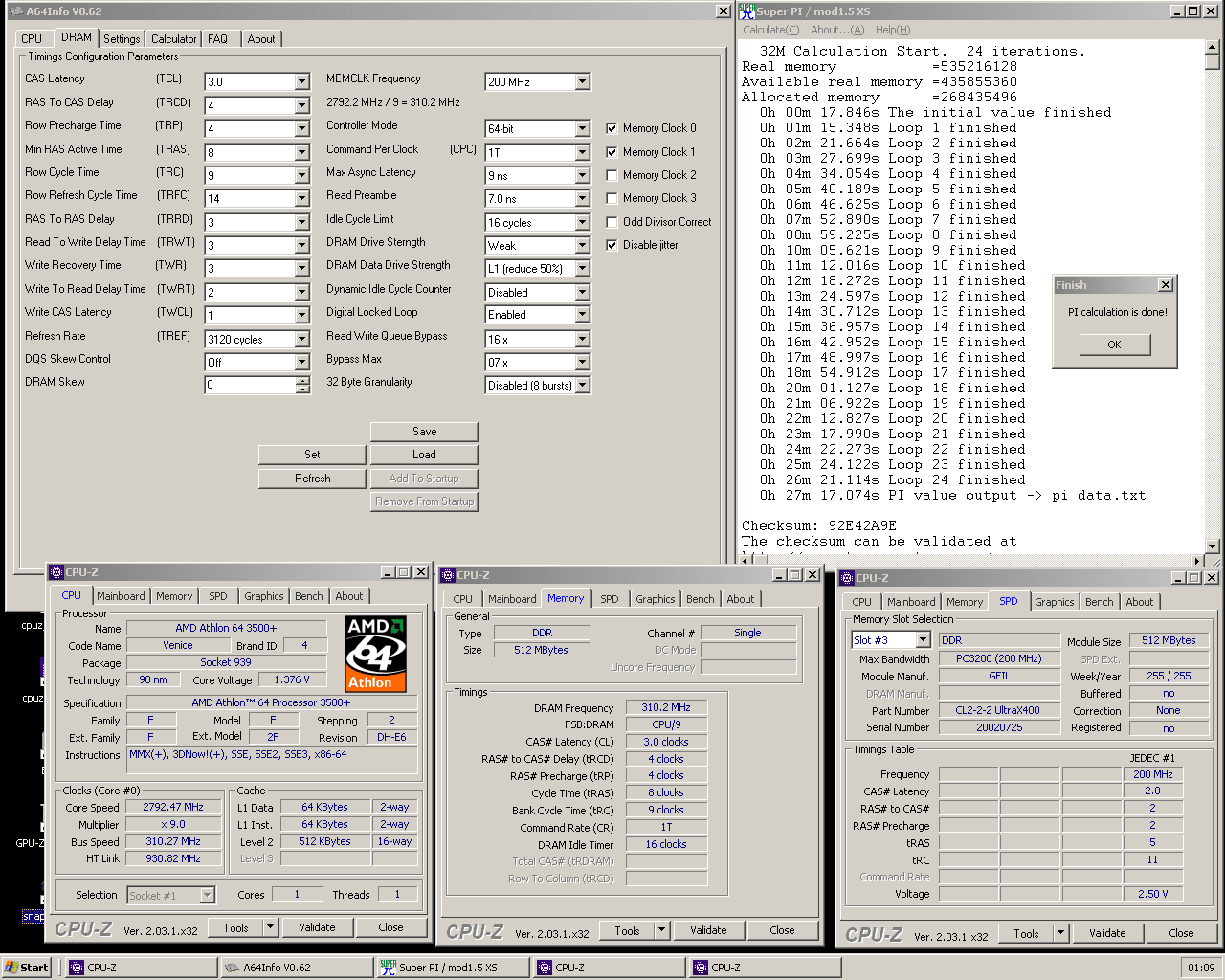Click DRAM Frequency value 310.2 MHz

tap(666, 707)
